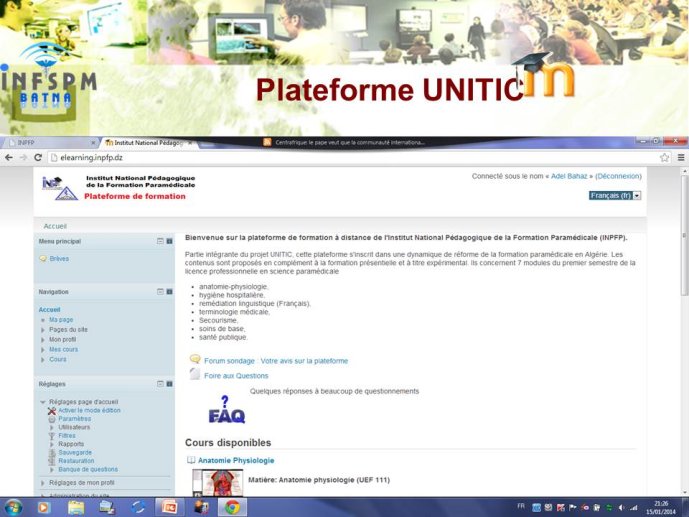Collapse the Navigation block

coord(160,292)
